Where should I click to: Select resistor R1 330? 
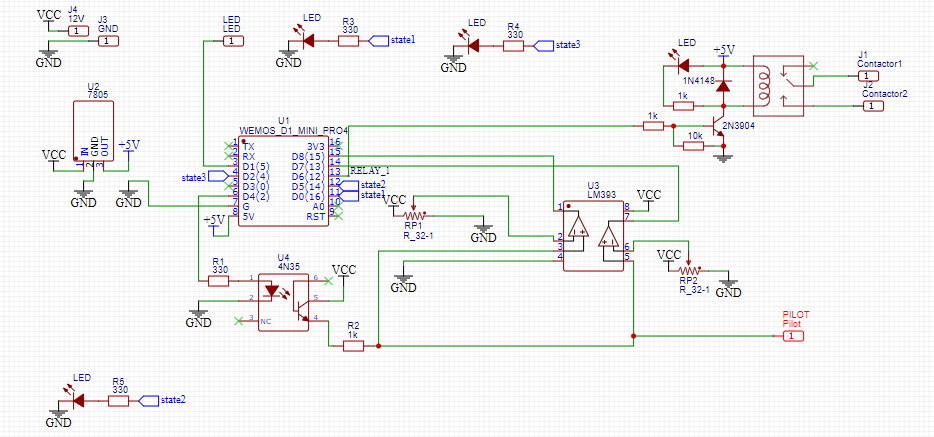(x=219, y=280)
